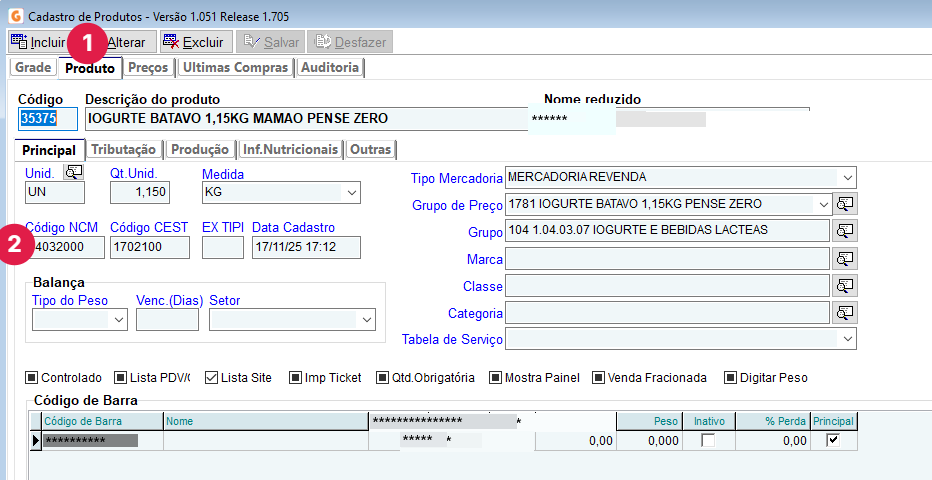The width and height of the screenshot is (932, 480).
Task: Expand the Grupo de Preço dropdown
Action: (x=823, y=204)
